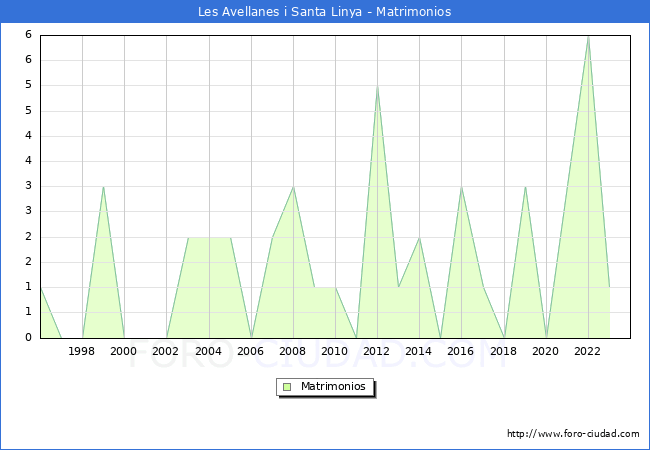Select the 2006 x-axis label
The image size is (650, 450).
click(x=251, y=351)
